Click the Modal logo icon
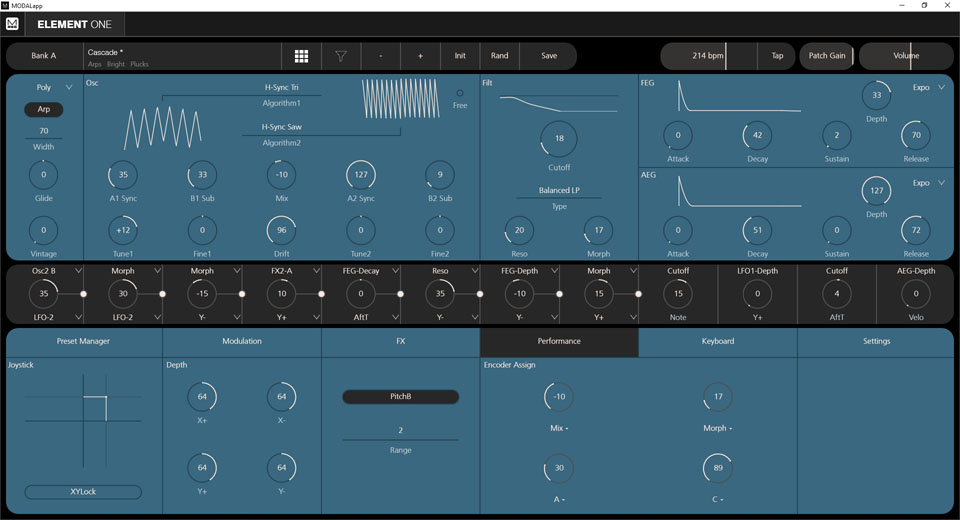The height and width of the screenshot is (520, 960). [x=12, y=24]
